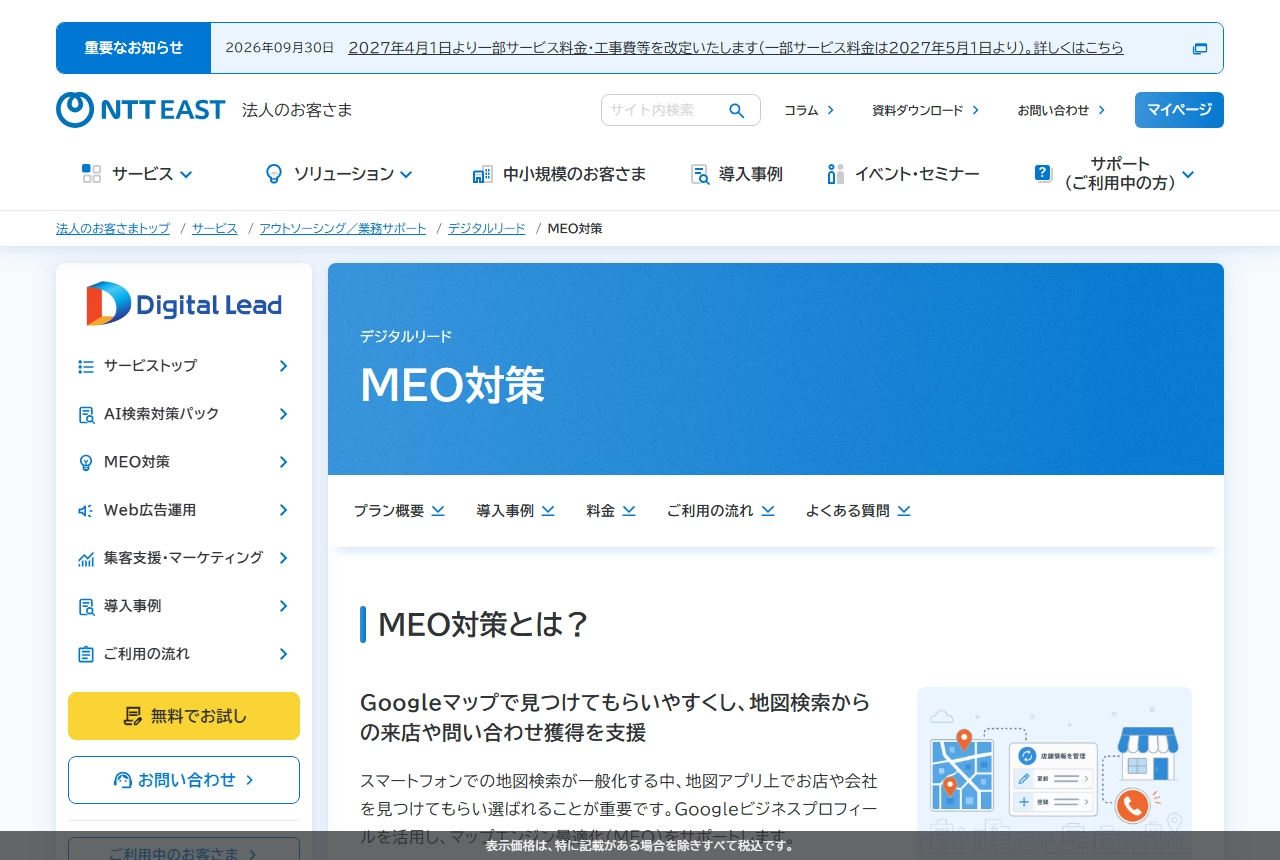
Task: Click the ソリューション lightbulb icon
Action: (273, 174)
